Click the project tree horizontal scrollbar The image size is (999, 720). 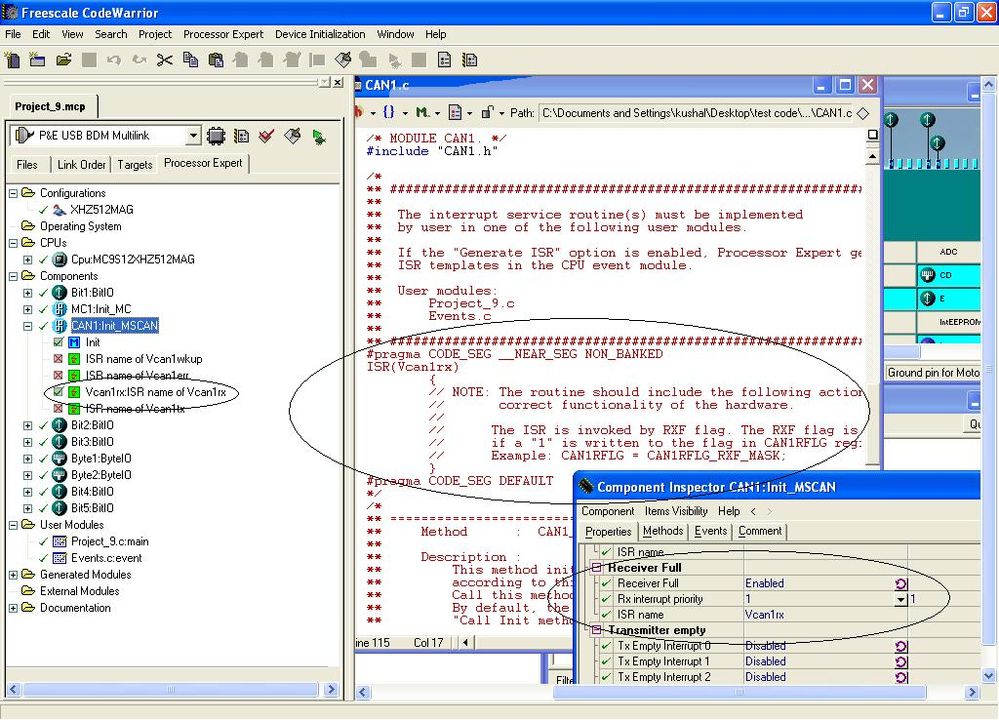171,689
